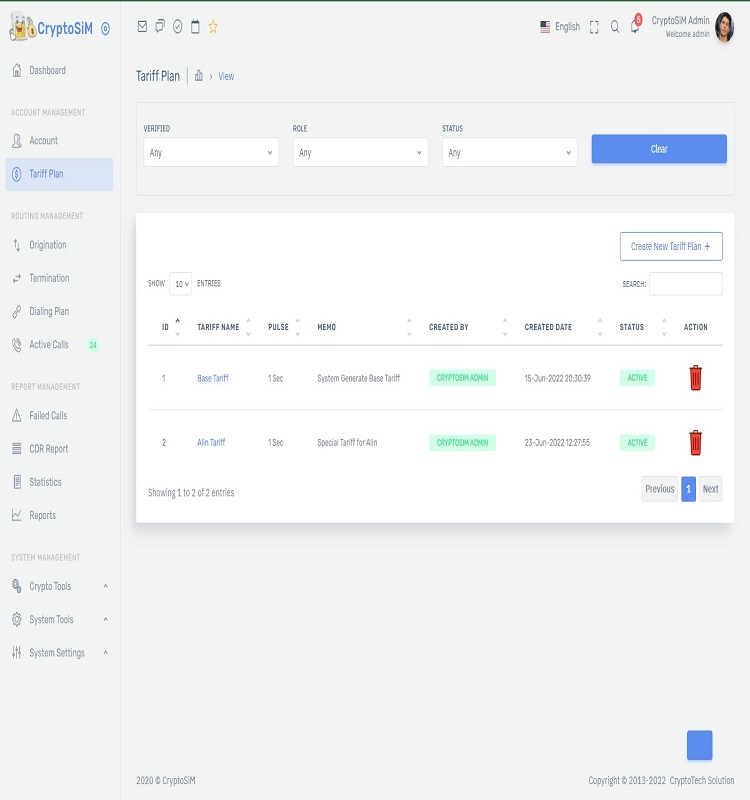Delete the Base Tariff with trash icon
This screenshot has width=750, height=800.
tap(695, 378)
